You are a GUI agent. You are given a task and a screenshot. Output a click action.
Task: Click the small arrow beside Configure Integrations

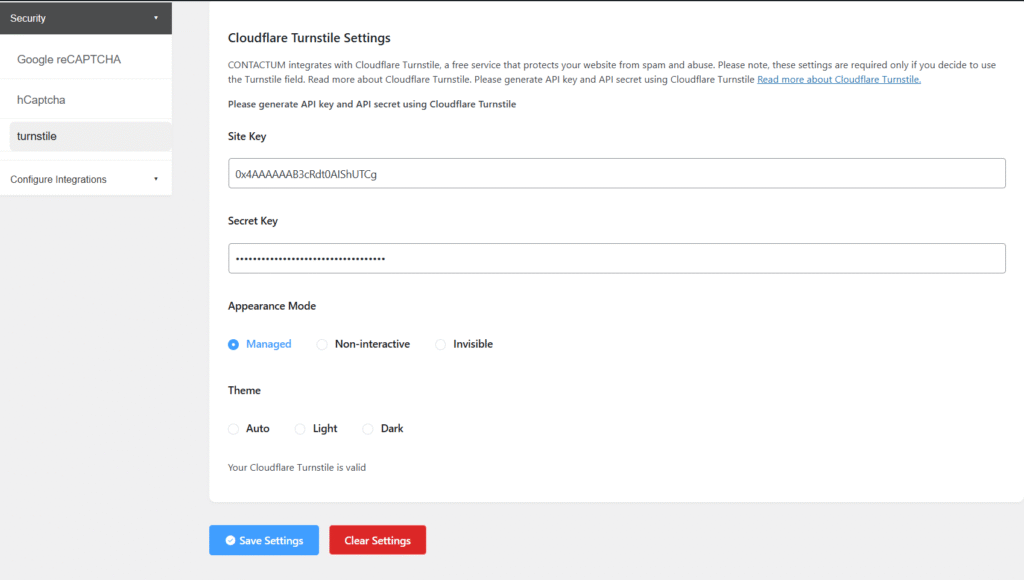156,179
